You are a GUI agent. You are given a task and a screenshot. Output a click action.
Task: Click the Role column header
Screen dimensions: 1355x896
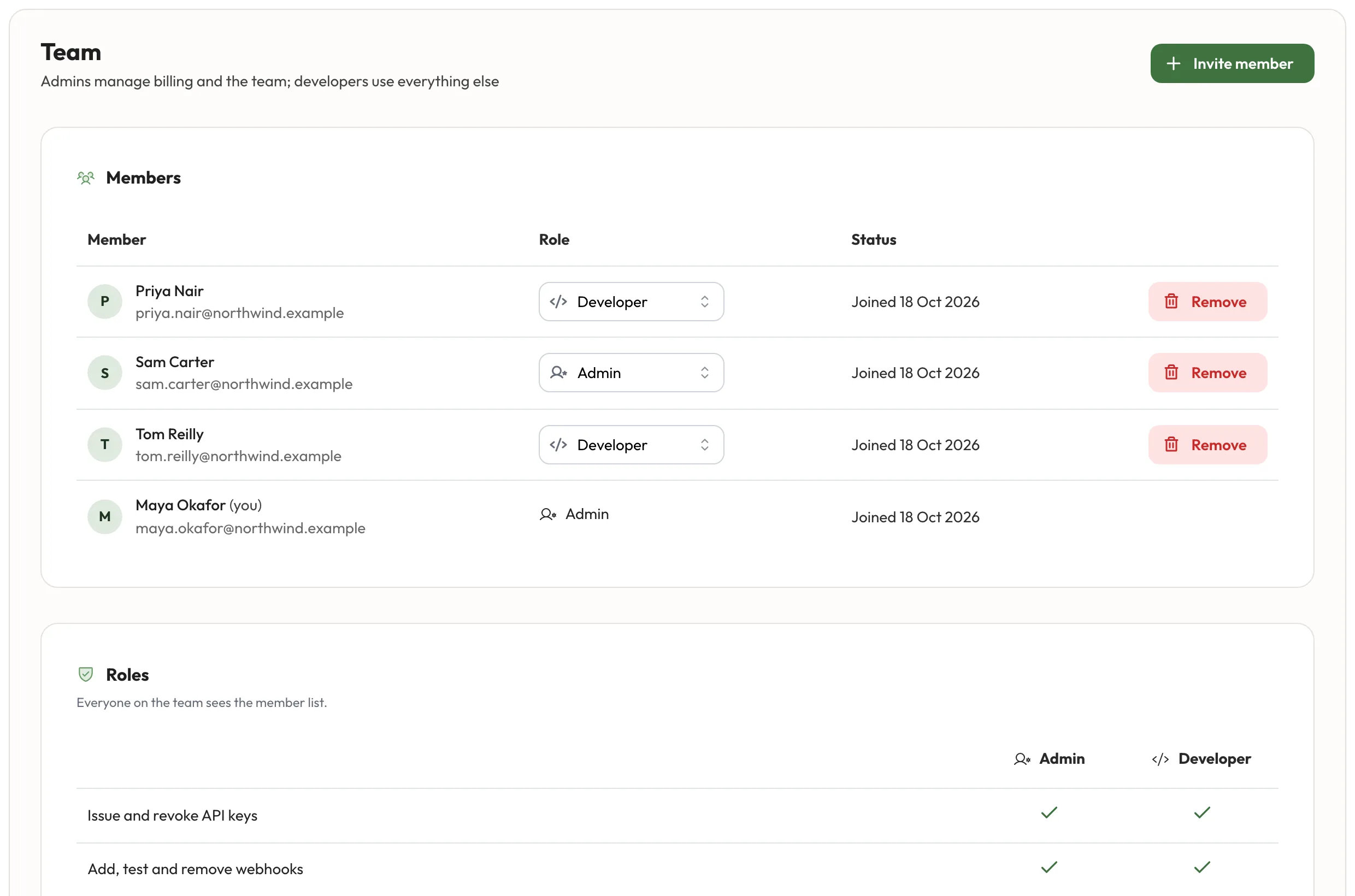554,239
